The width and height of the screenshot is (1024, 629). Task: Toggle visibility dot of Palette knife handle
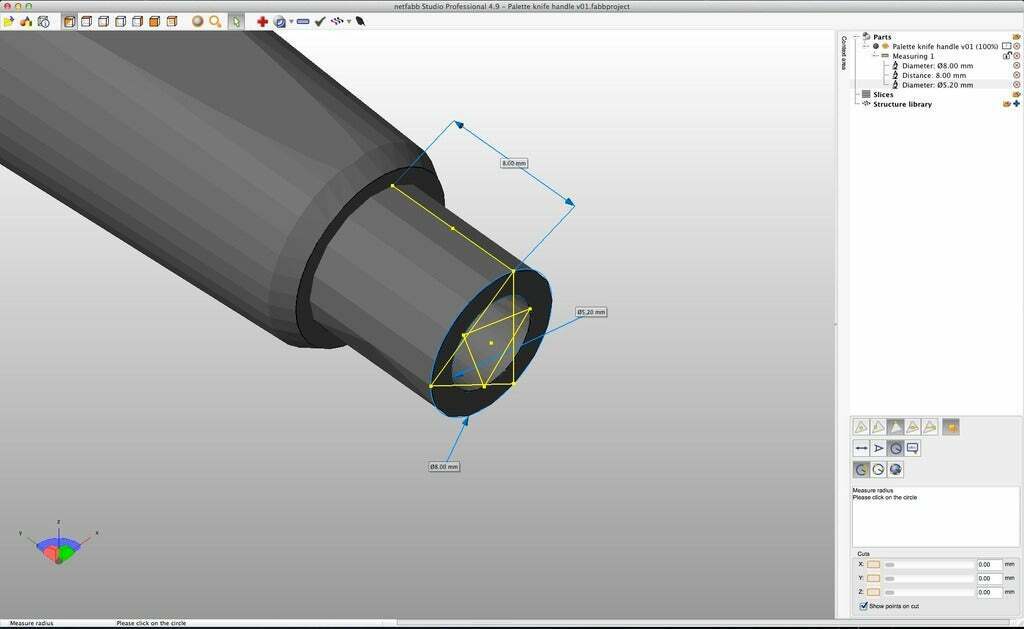[876, 46]
